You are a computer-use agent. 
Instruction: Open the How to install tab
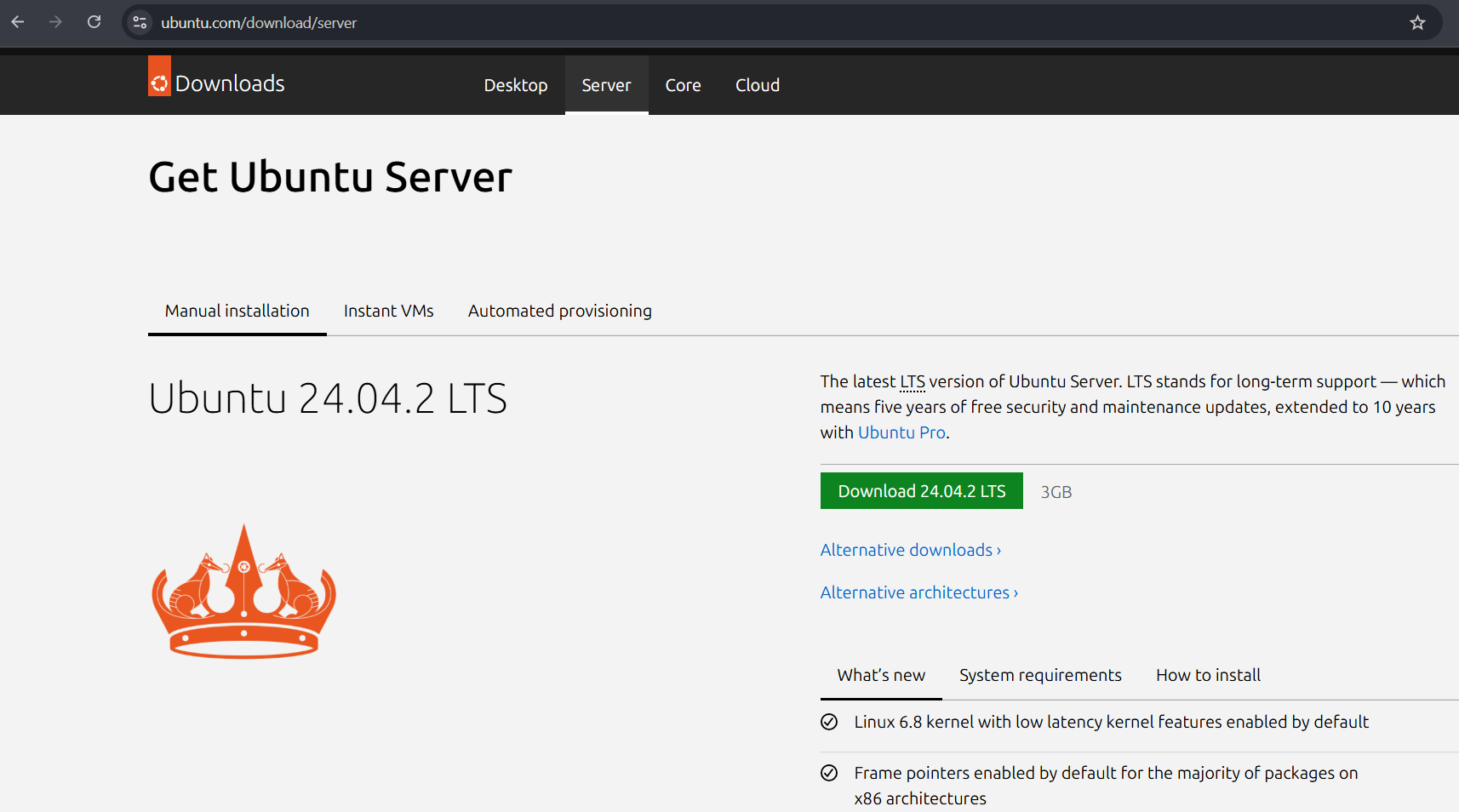pos(1209,675)
